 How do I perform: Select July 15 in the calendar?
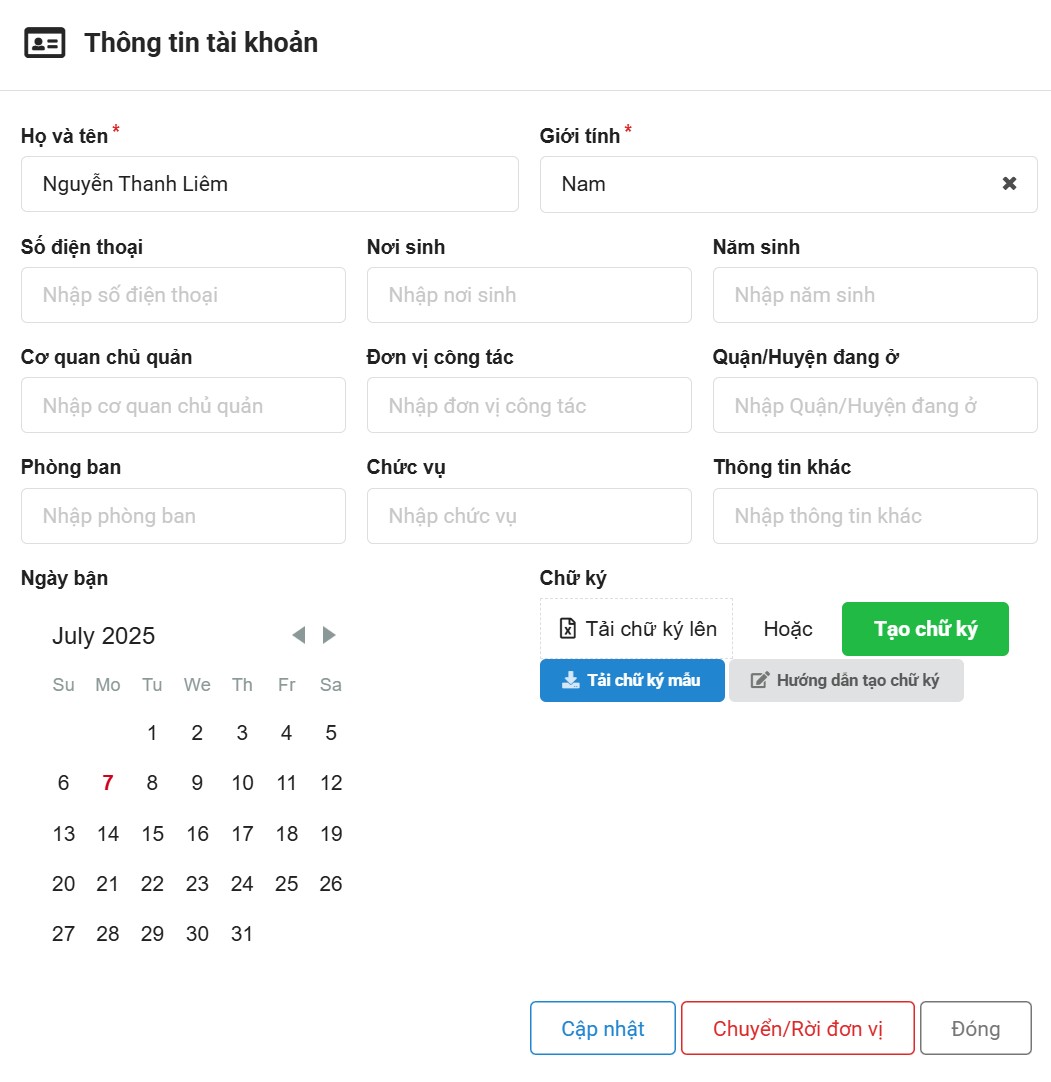click(152, 834)
